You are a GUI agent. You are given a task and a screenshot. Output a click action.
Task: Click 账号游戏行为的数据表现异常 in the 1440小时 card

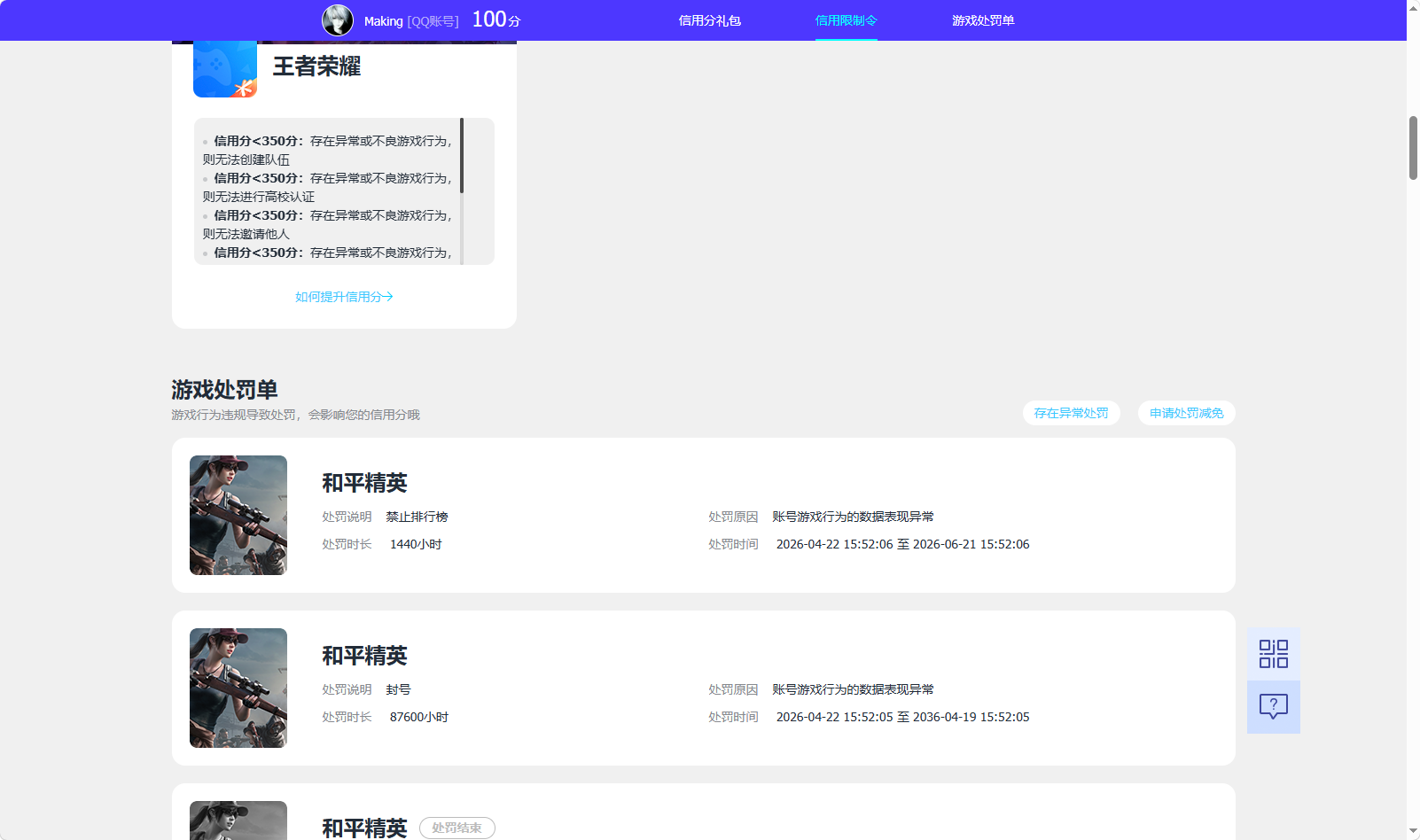point(853,517)
